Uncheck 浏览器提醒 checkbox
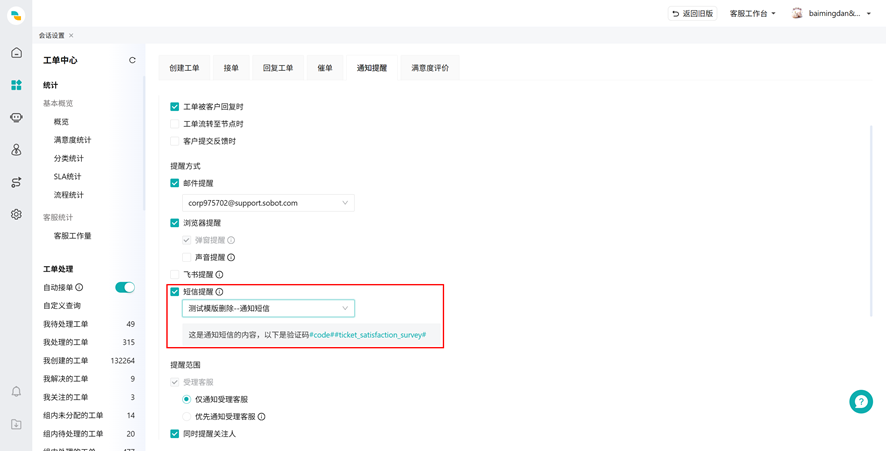 (175, 223)
